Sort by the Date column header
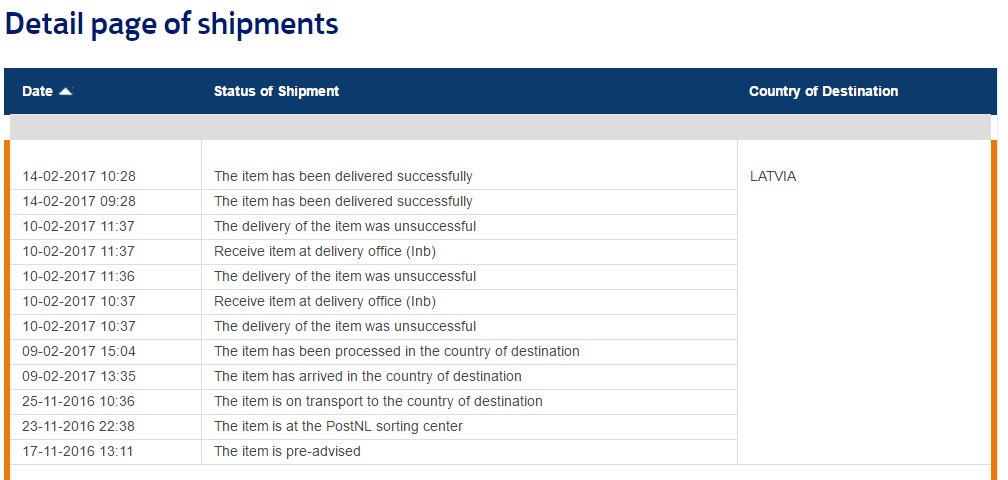Image resolution: width=1008 pixels, height=480 pixels. (x=38, y=91)
